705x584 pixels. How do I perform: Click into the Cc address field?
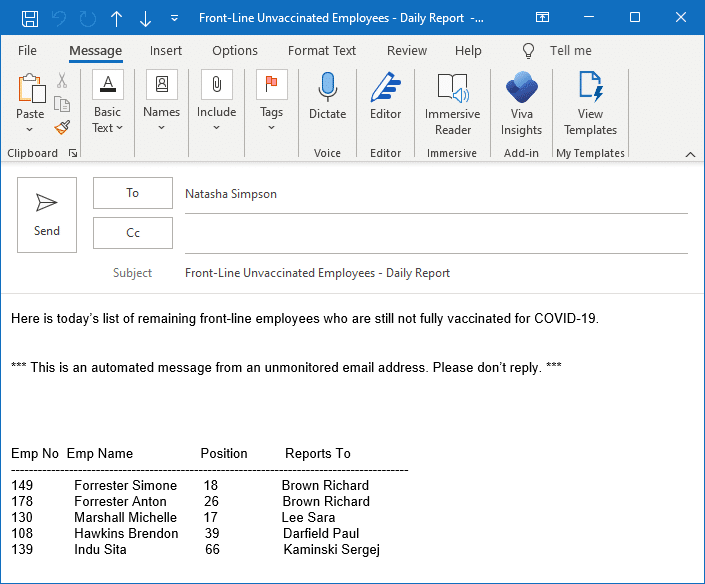tap(436, 234)
